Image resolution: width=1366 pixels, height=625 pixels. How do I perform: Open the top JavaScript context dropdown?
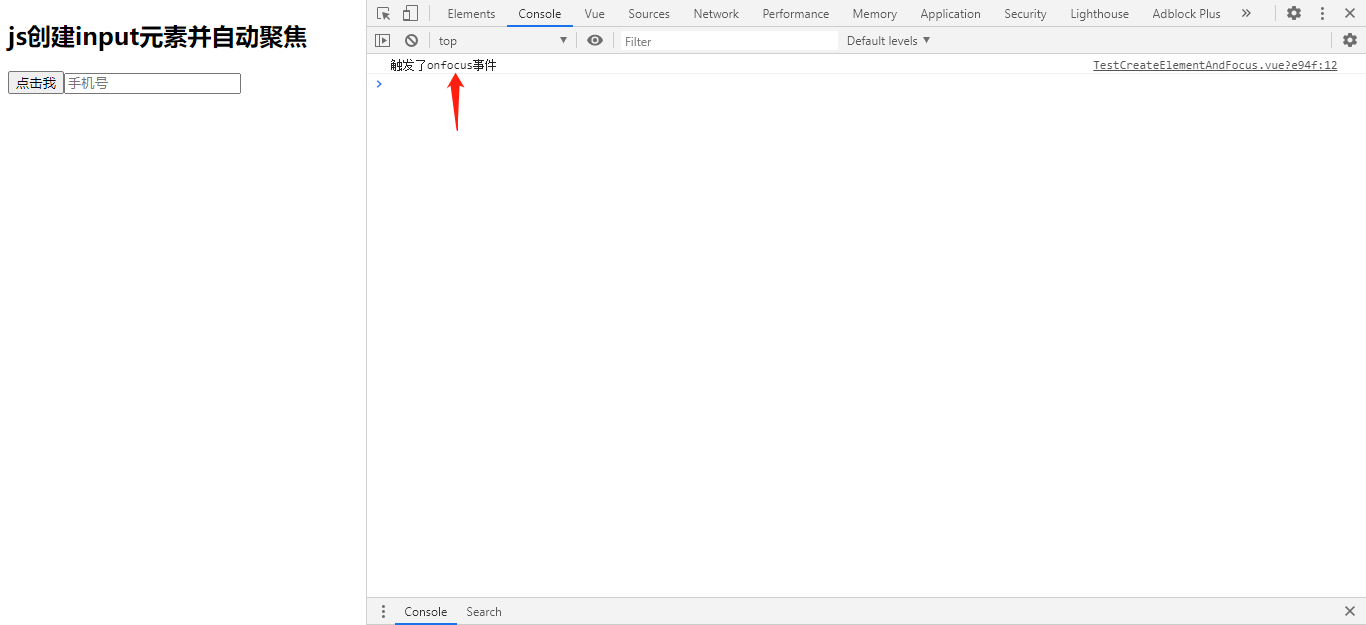pos(503,40)
